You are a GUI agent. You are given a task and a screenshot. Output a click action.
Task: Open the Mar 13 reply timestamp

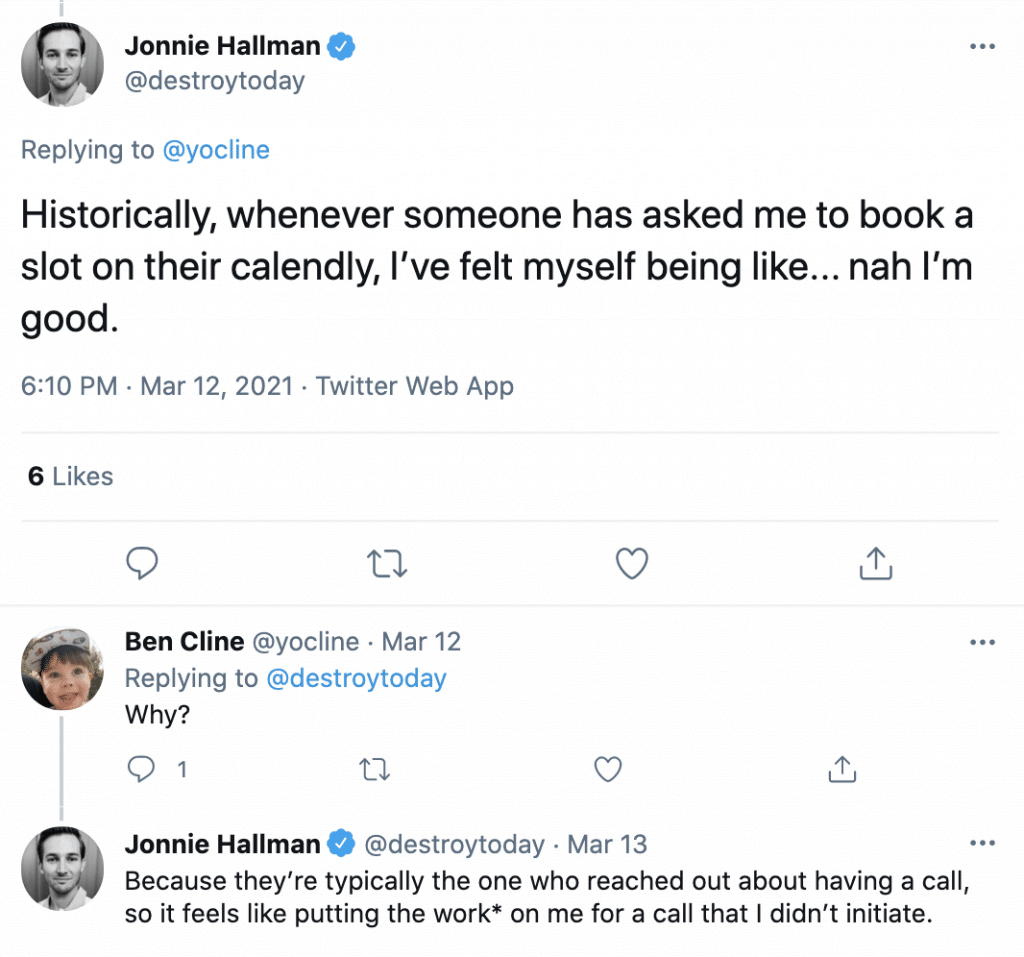[x=607, y=844]
